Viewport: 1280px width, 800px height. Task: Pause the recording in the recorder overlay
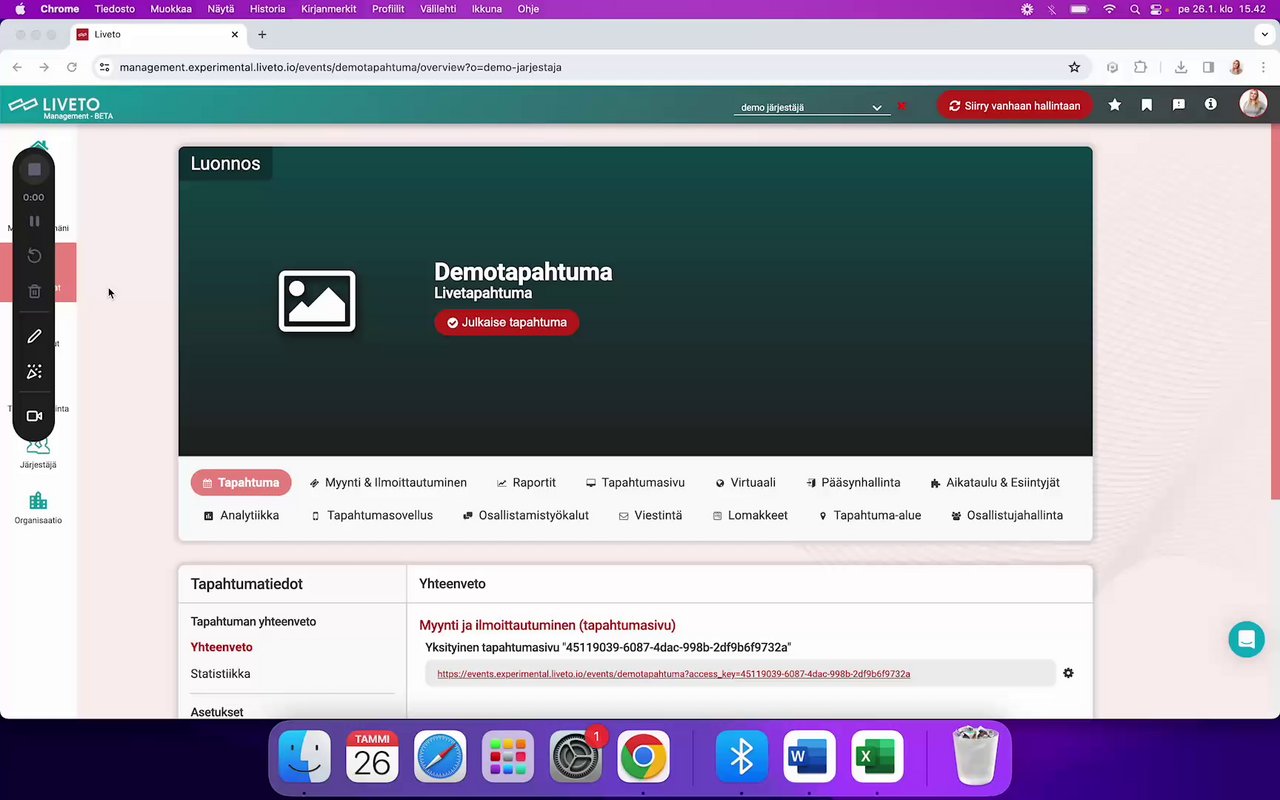pyautogui.click(x=34, y=221)
